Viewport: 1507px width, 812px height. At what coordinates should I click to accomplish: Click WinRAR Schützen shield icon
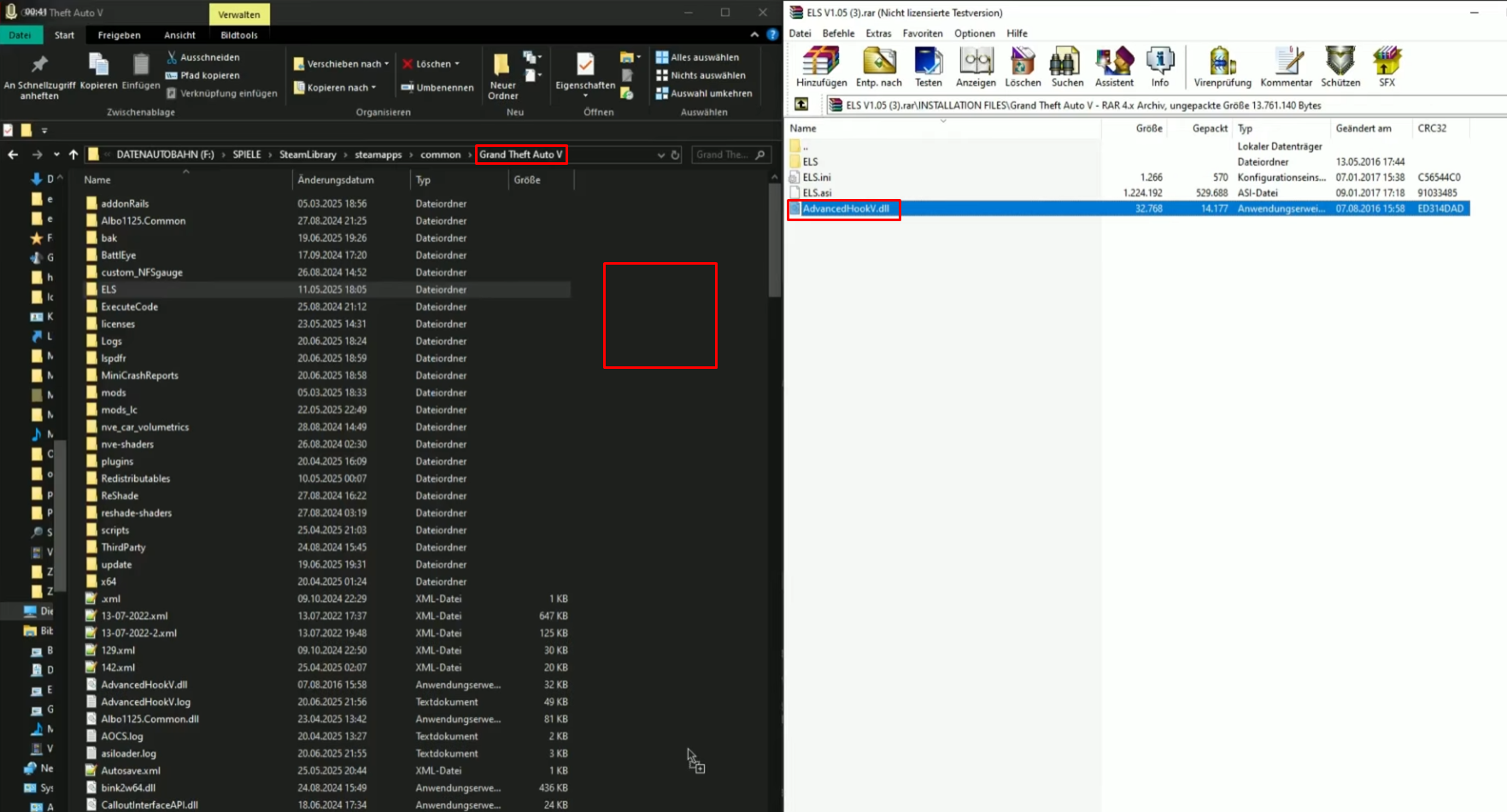(x=1340, y=67)
